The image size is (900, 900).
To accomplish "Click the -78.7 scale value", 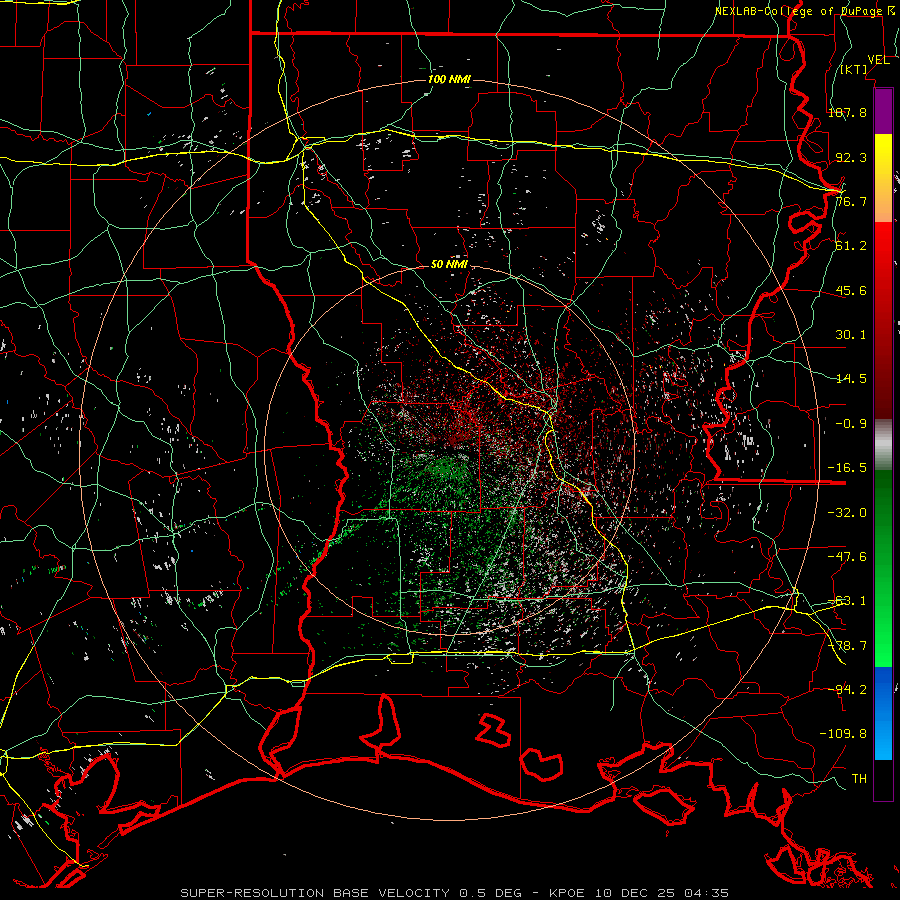I will pos(847,646).
